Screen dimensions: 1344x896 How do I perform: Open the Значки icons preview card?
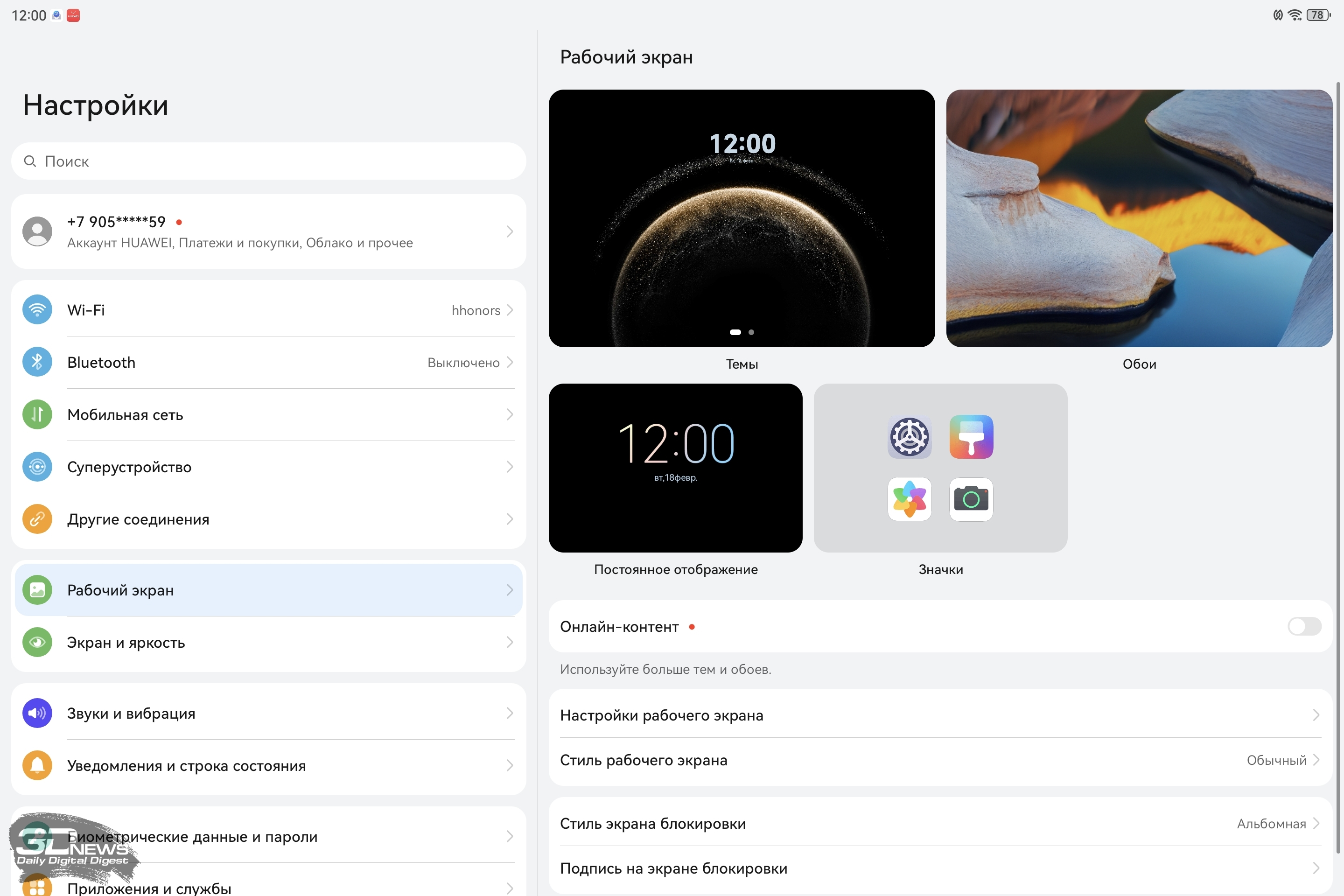pos(941,468)
